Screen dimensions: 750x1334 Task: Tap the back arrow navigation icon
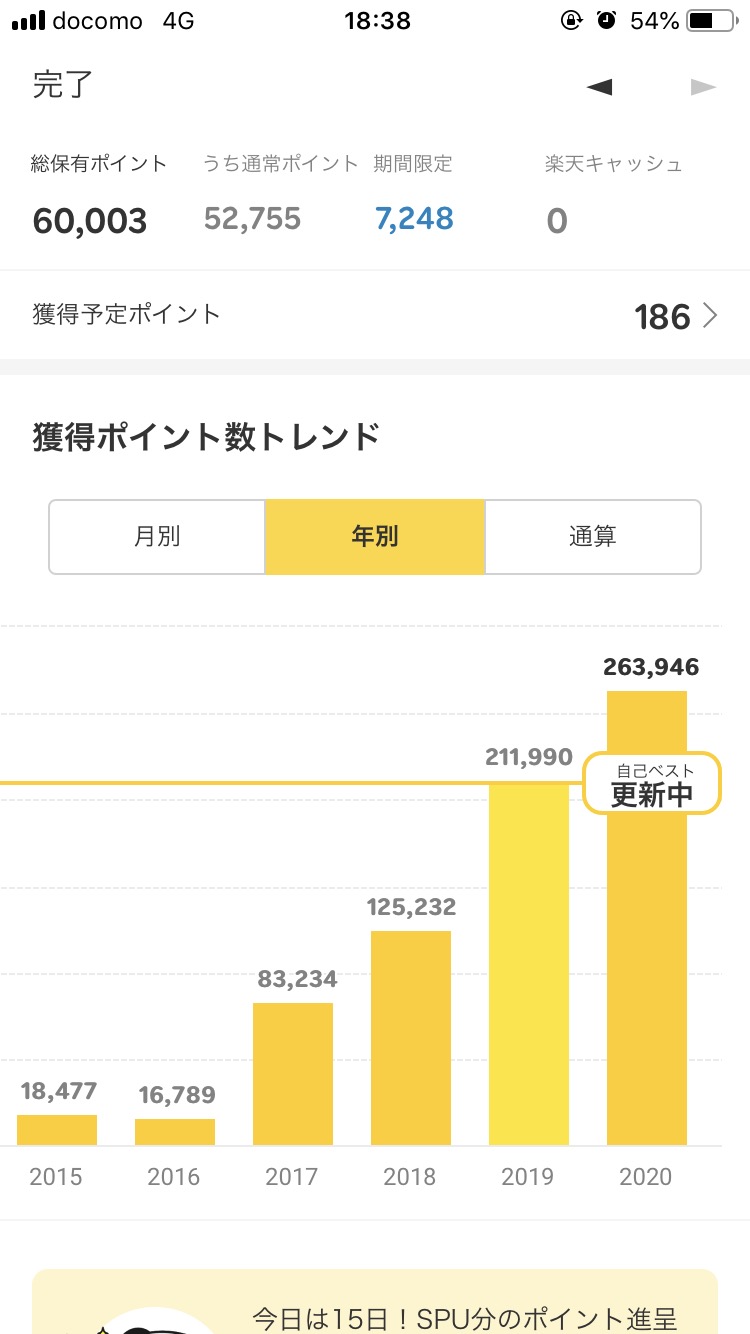point(600,87)
